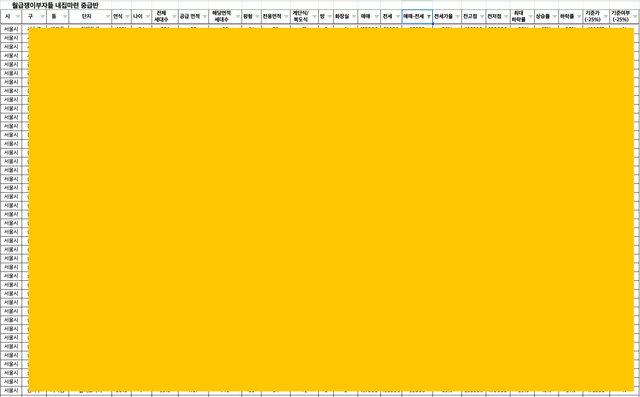Open the 상승률 column filter
The width and height of the screenshot is (640, 397).
click(554, 17)
